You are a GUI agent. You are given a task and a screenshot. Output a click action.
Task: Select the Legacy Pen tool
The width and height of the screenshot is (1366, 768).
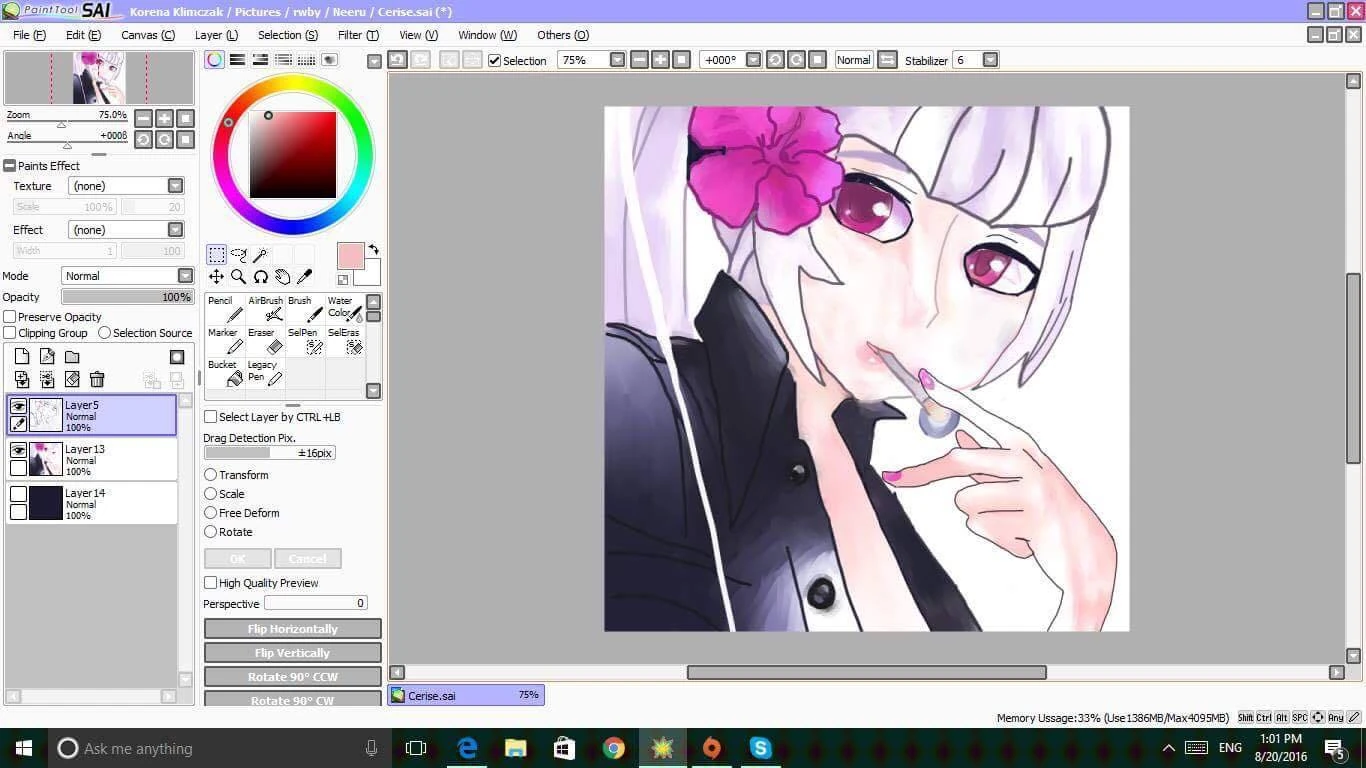tap(265, 374)
